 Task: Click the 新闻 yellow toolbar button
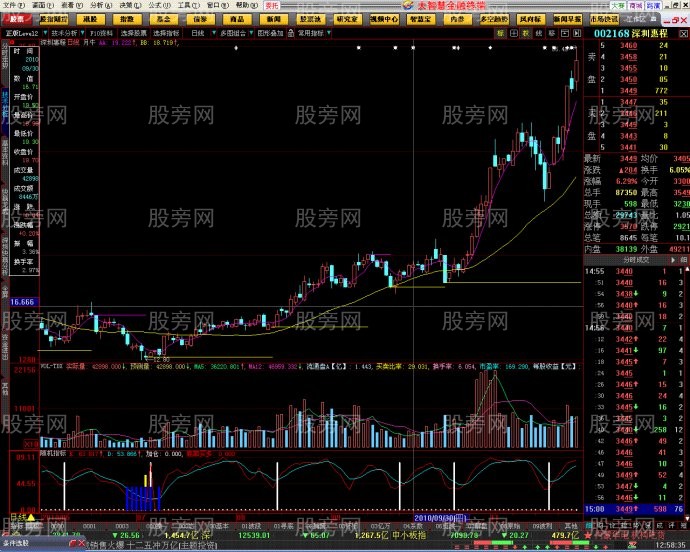[x=274, y=19]
